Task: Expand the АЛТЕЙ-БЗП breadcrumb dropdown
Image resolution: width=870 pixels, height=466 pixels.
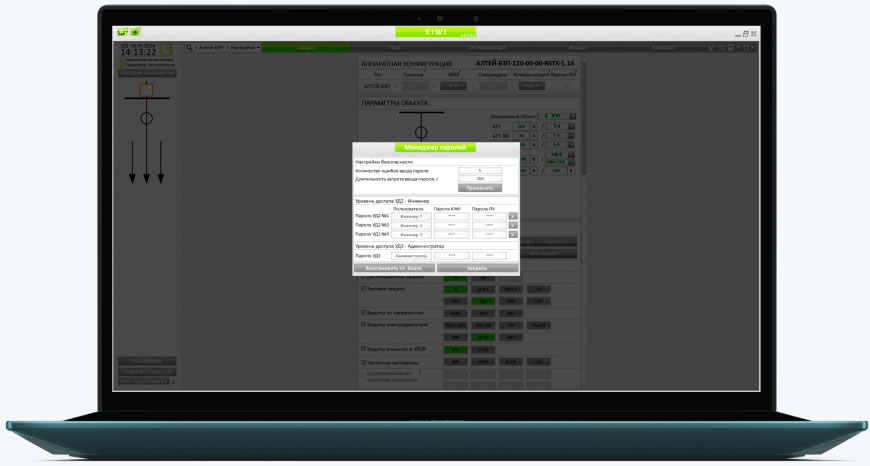Action: tap(210, 47)
